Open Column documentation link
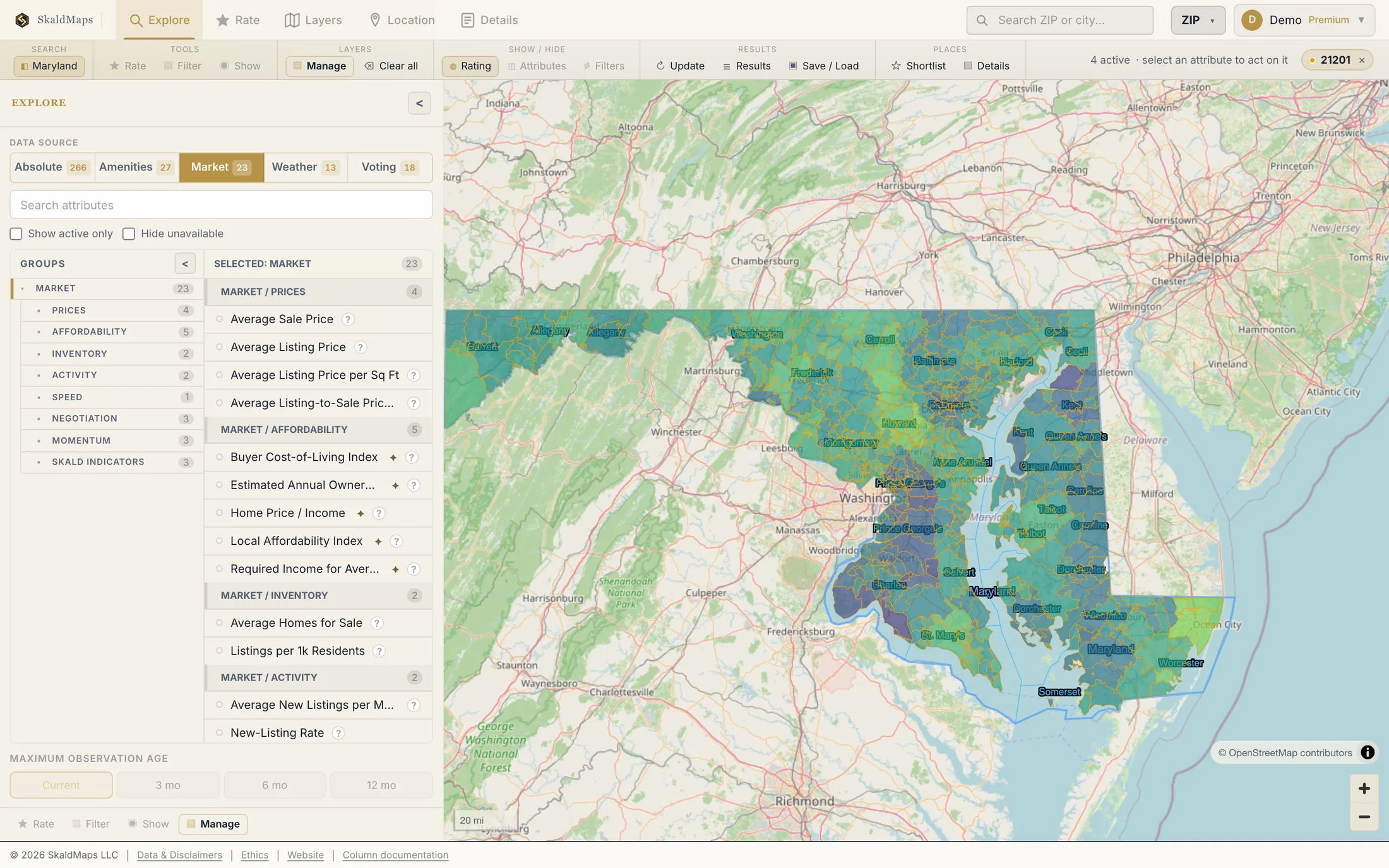The width and height of the screenshot is (1389, 868). [395, 855]
